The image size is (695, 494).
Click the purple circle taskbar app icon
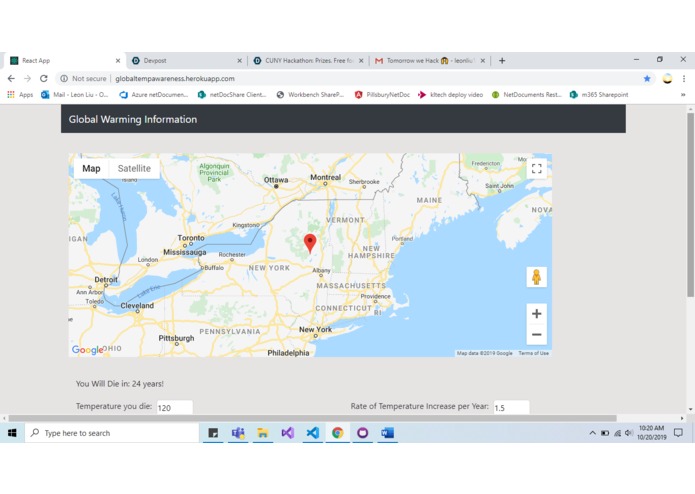(362, 433)
